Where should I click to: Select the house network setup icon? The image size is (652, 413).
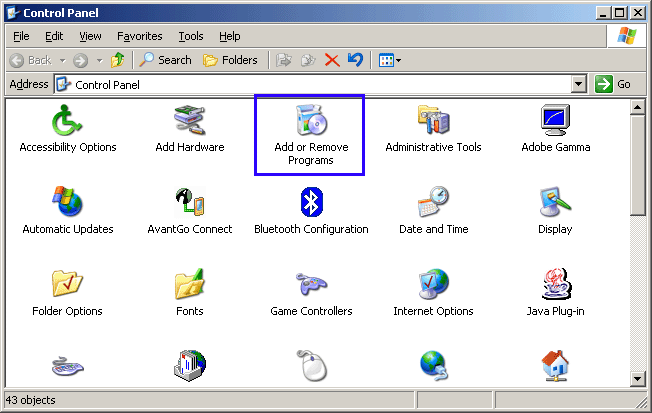(555, 366)
